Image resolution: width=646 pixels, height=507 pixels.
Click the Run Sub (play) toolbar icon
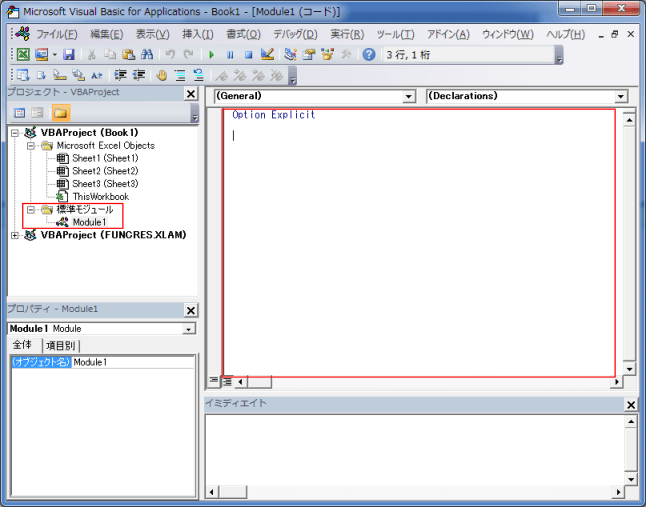211,54
